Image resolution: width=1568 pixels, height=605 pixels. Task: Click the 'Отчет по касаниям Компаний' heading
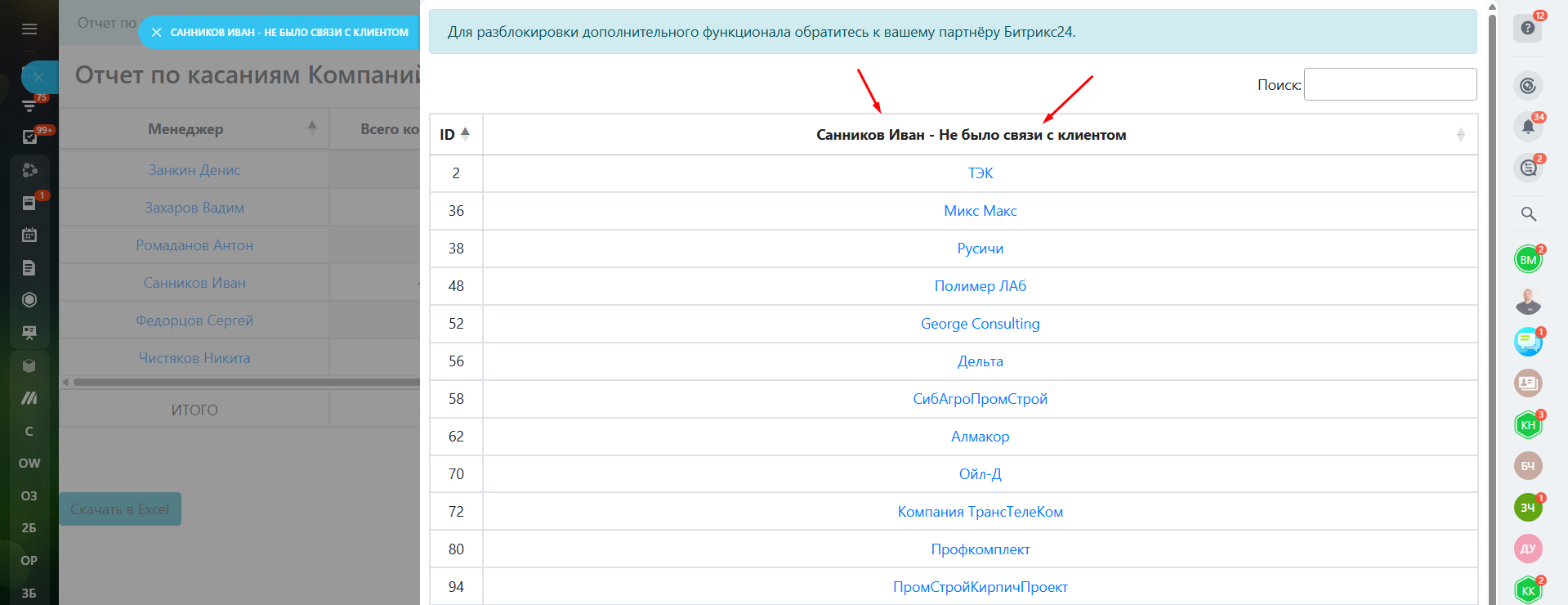point(248,75)
